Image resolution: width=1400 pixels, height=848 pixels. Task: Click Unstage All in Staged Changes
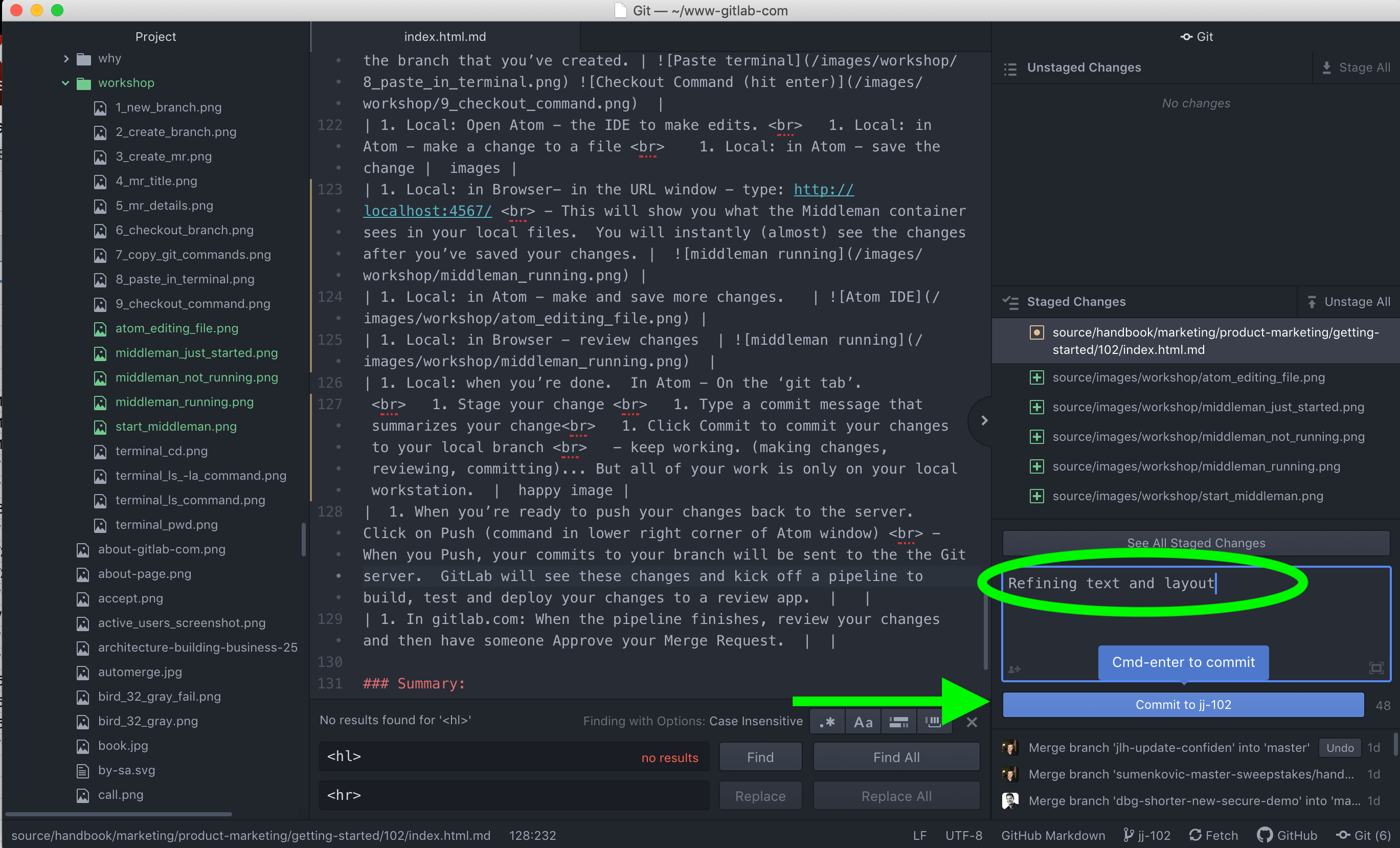point(1349,302)
